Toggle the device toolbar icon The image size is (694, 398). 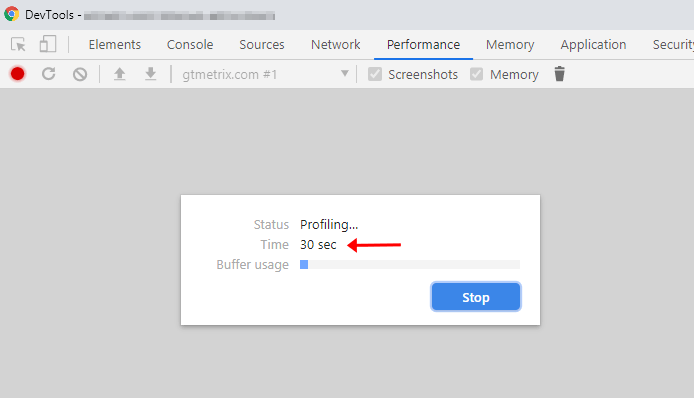[47, 44]
